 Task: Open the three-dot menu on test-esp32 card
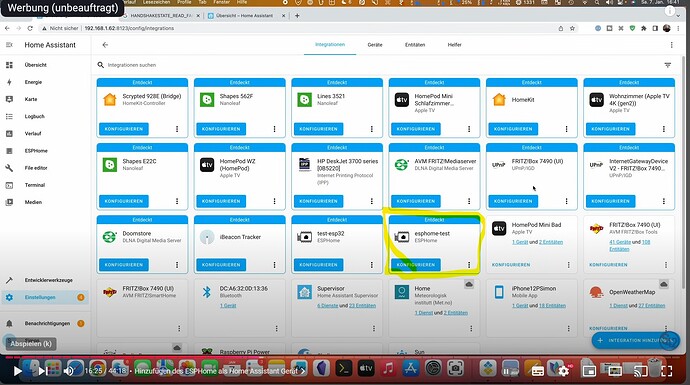tap(372, 265)
